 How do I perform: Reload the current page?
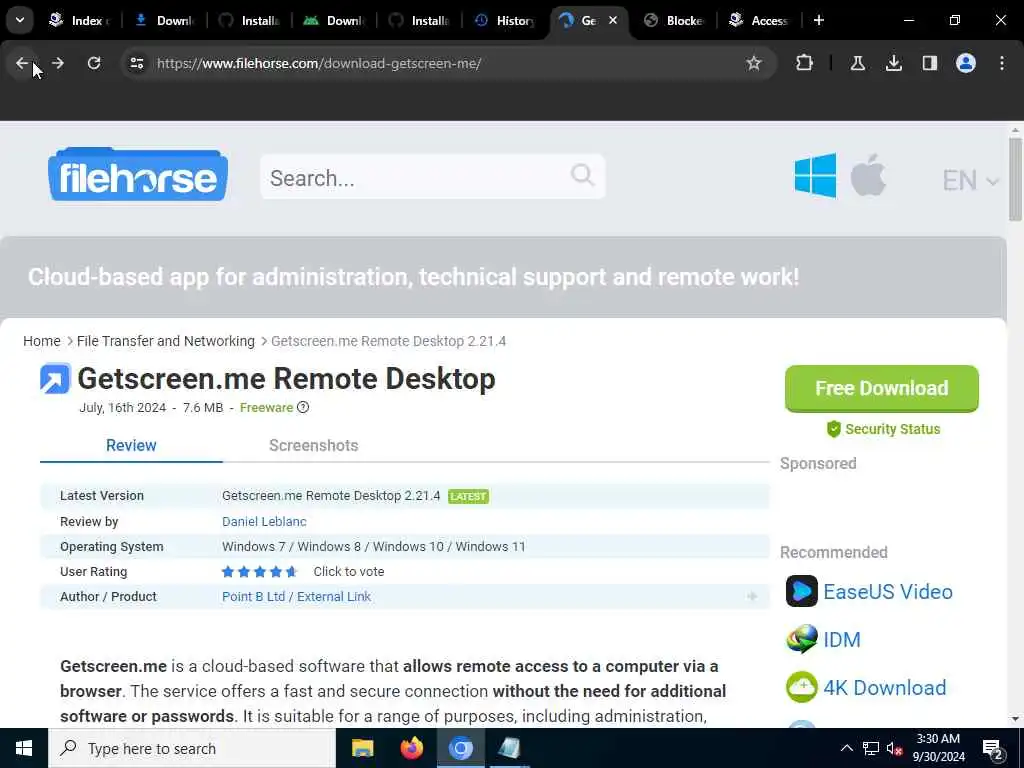coord(94,63)
